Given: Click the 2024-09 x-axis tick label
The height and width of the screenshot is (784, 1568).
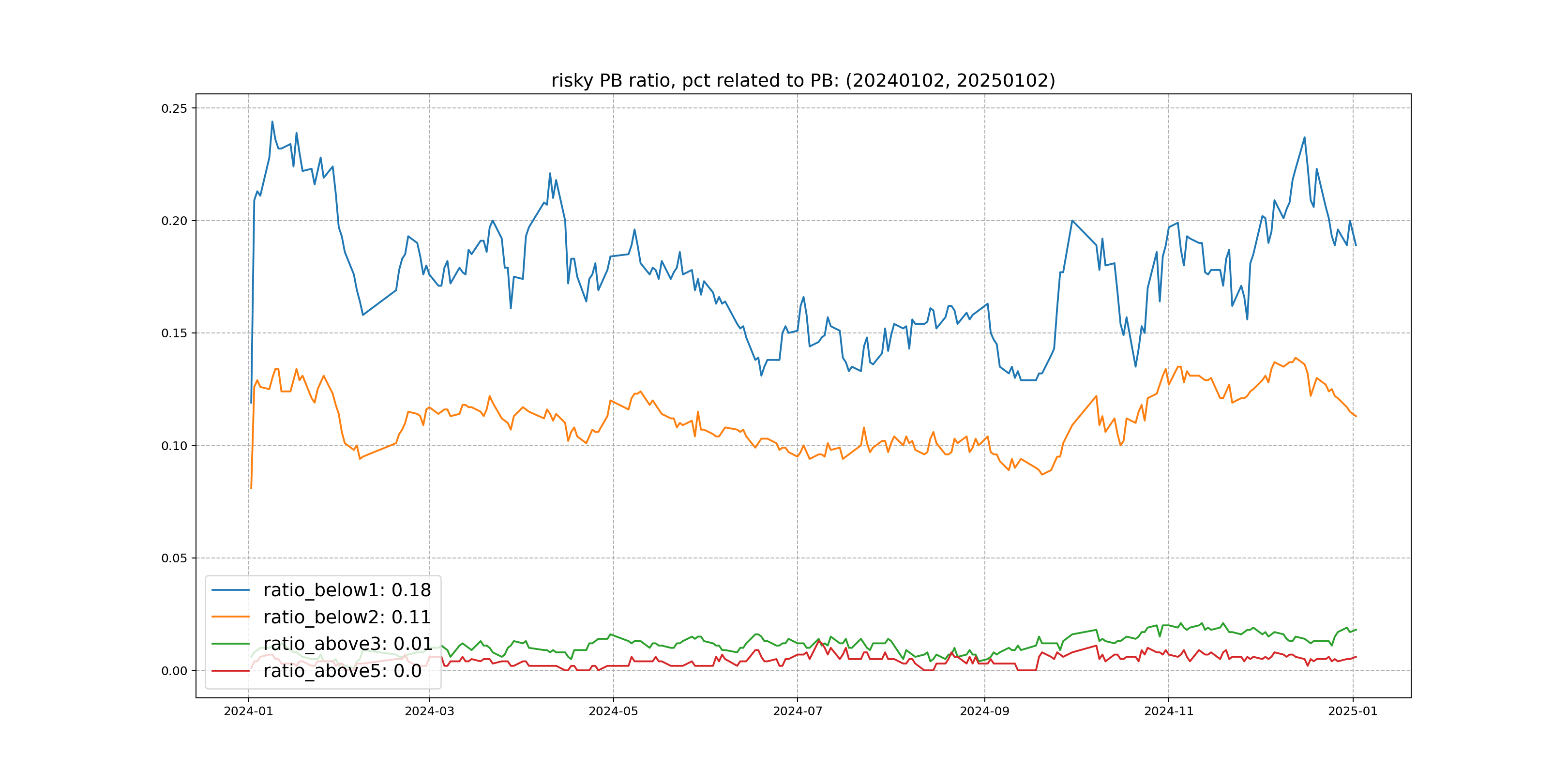Looking at the screenshot, I should (984, 711).
